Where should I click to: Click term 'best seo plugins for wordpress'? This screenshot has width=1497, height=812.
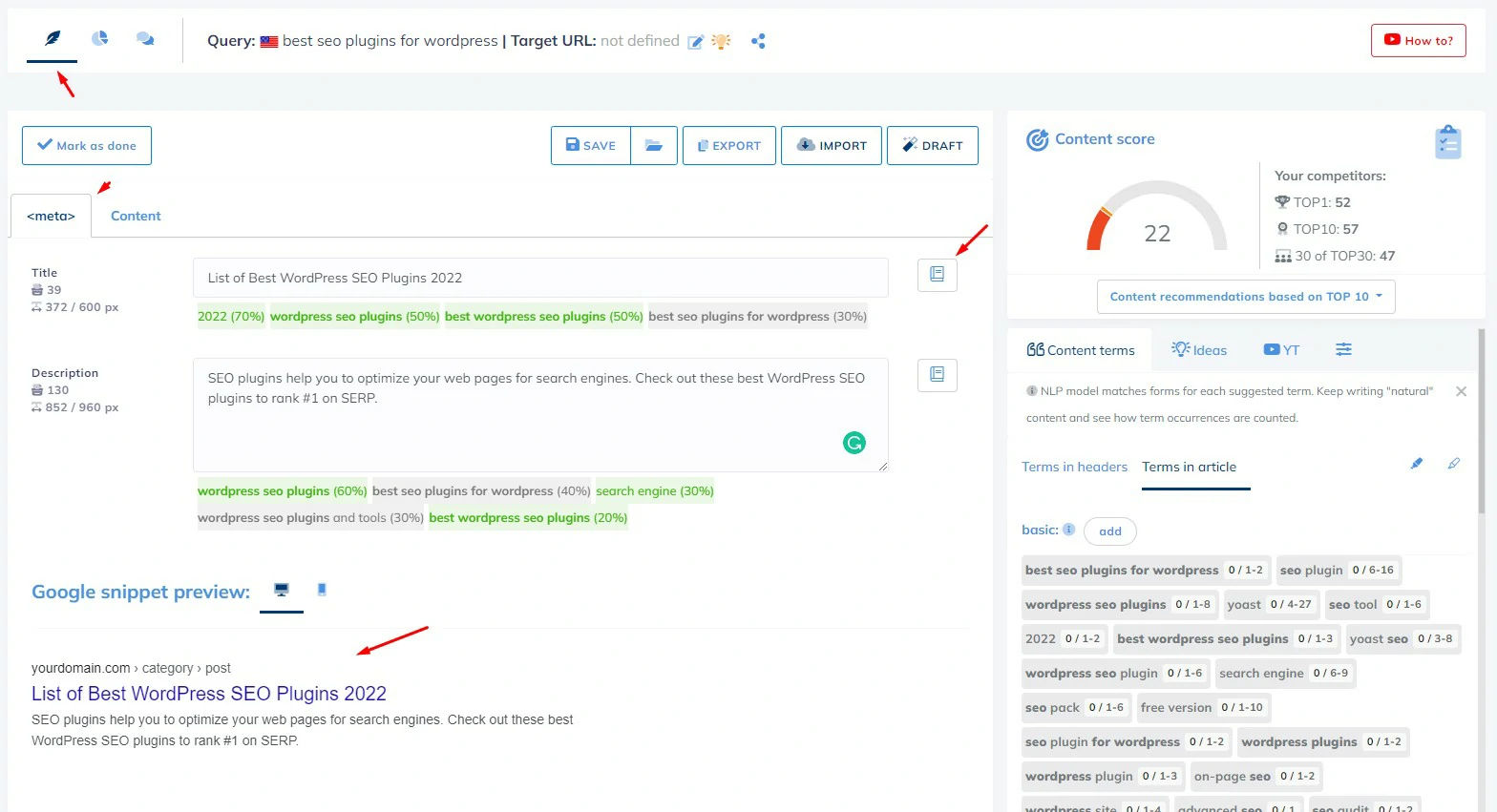click(1146, 570)
